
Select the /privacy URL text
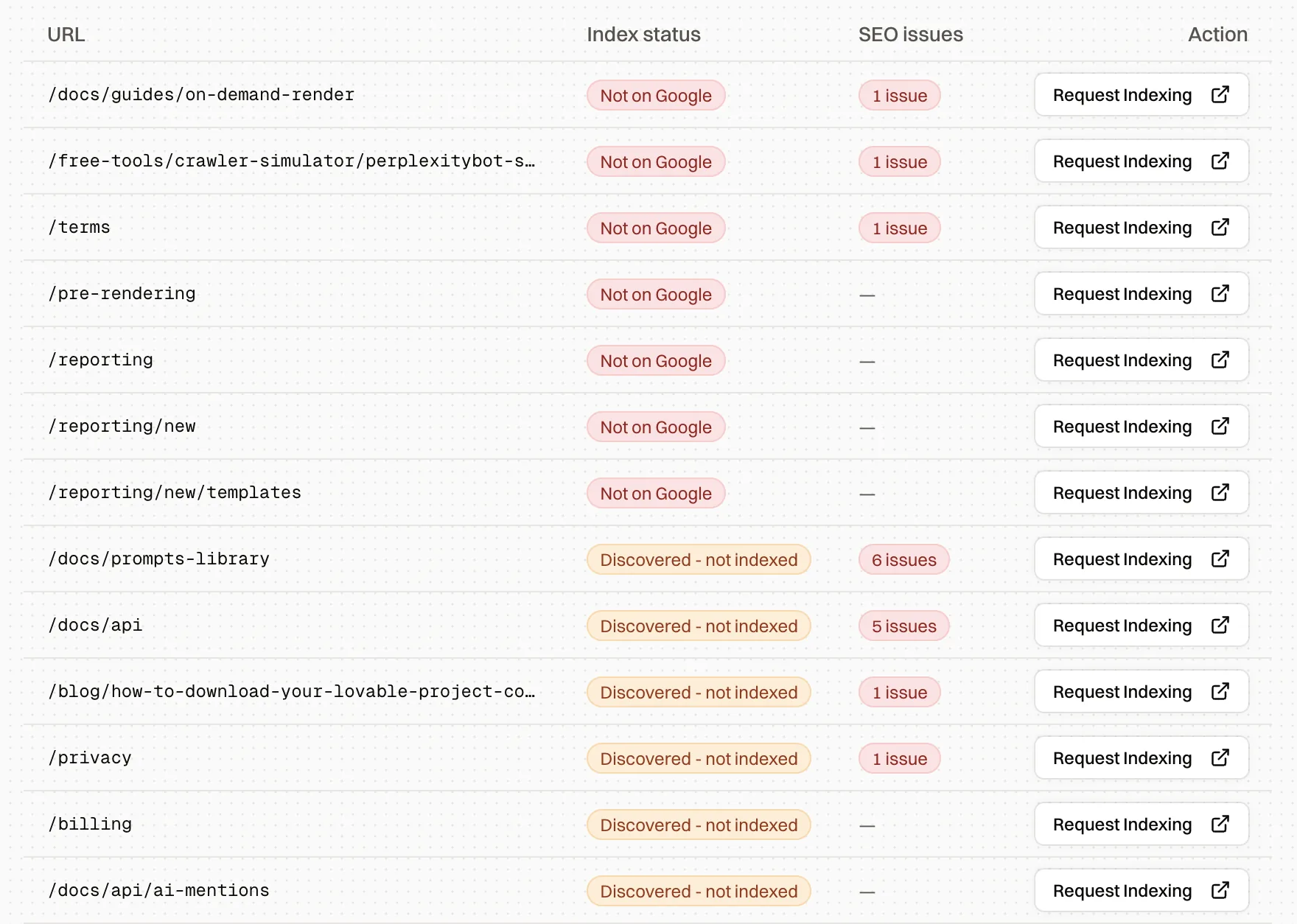[90, 758]
